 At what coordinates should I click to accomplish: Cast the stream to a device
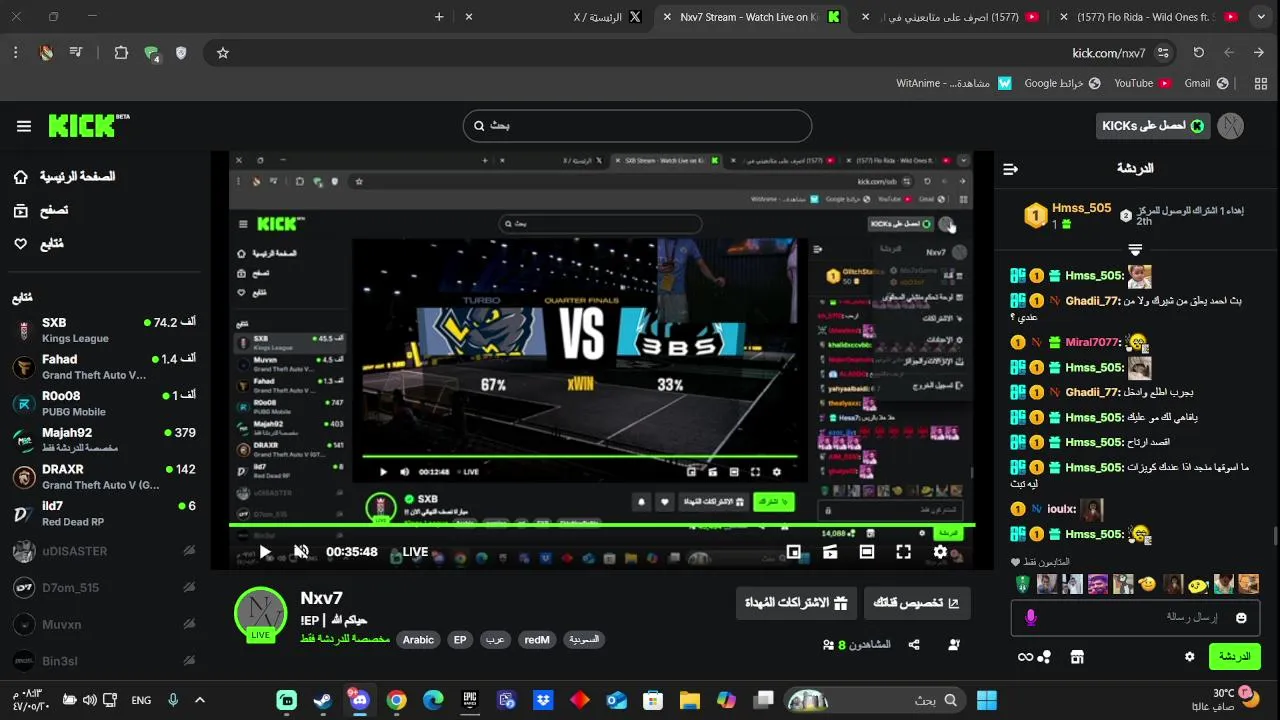(830, 552)
